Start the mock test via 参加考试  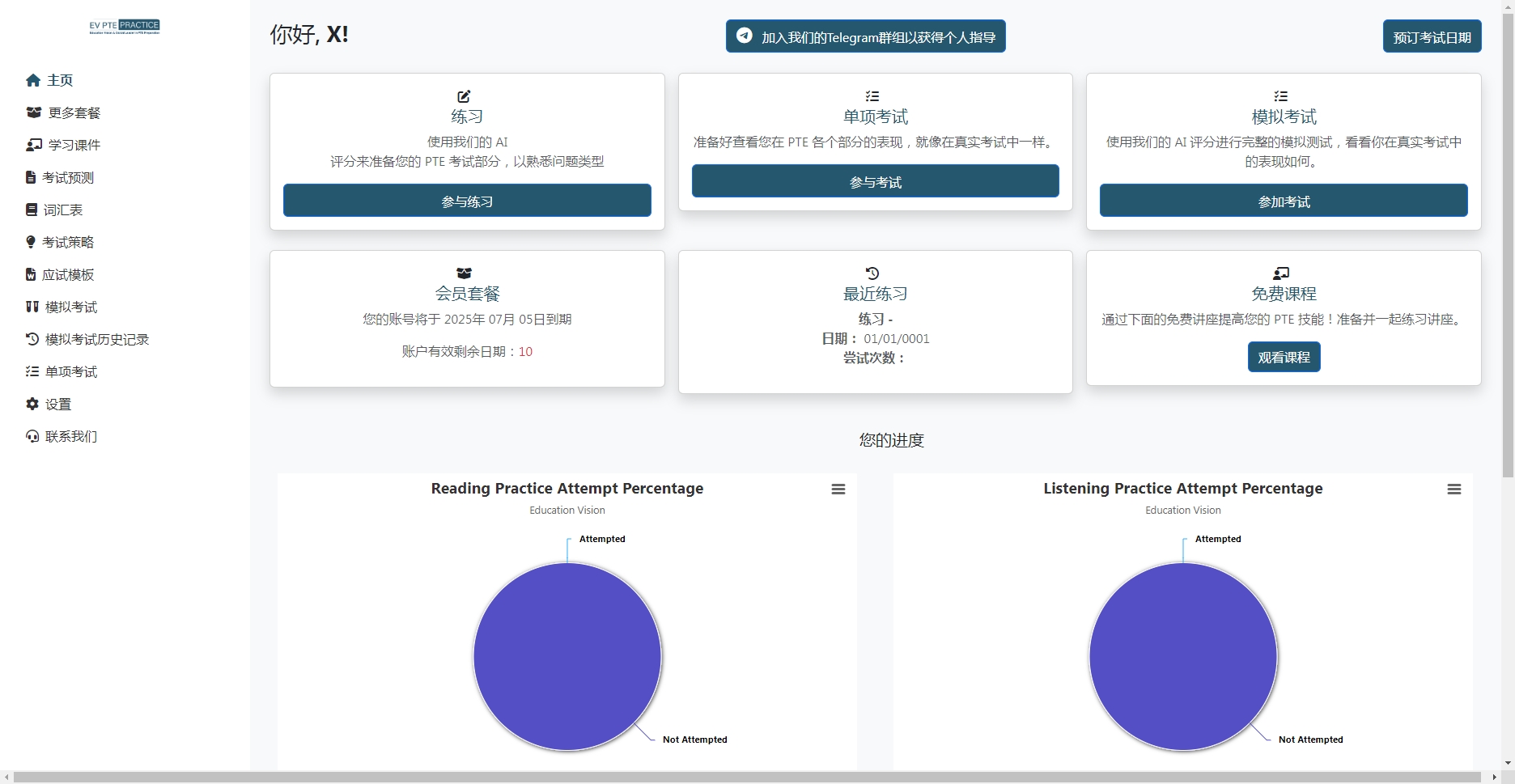[1284, 201]
